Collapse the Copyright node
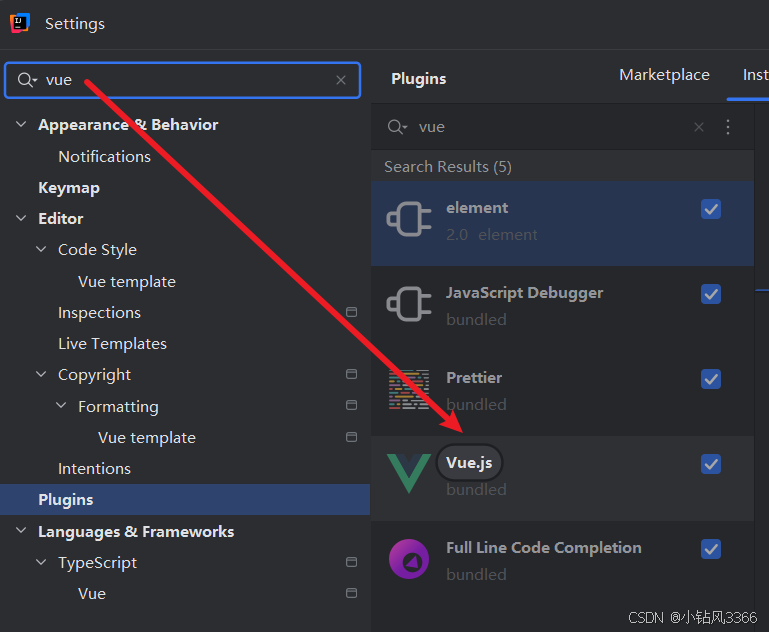769x632 pixels. click(41, 374)
